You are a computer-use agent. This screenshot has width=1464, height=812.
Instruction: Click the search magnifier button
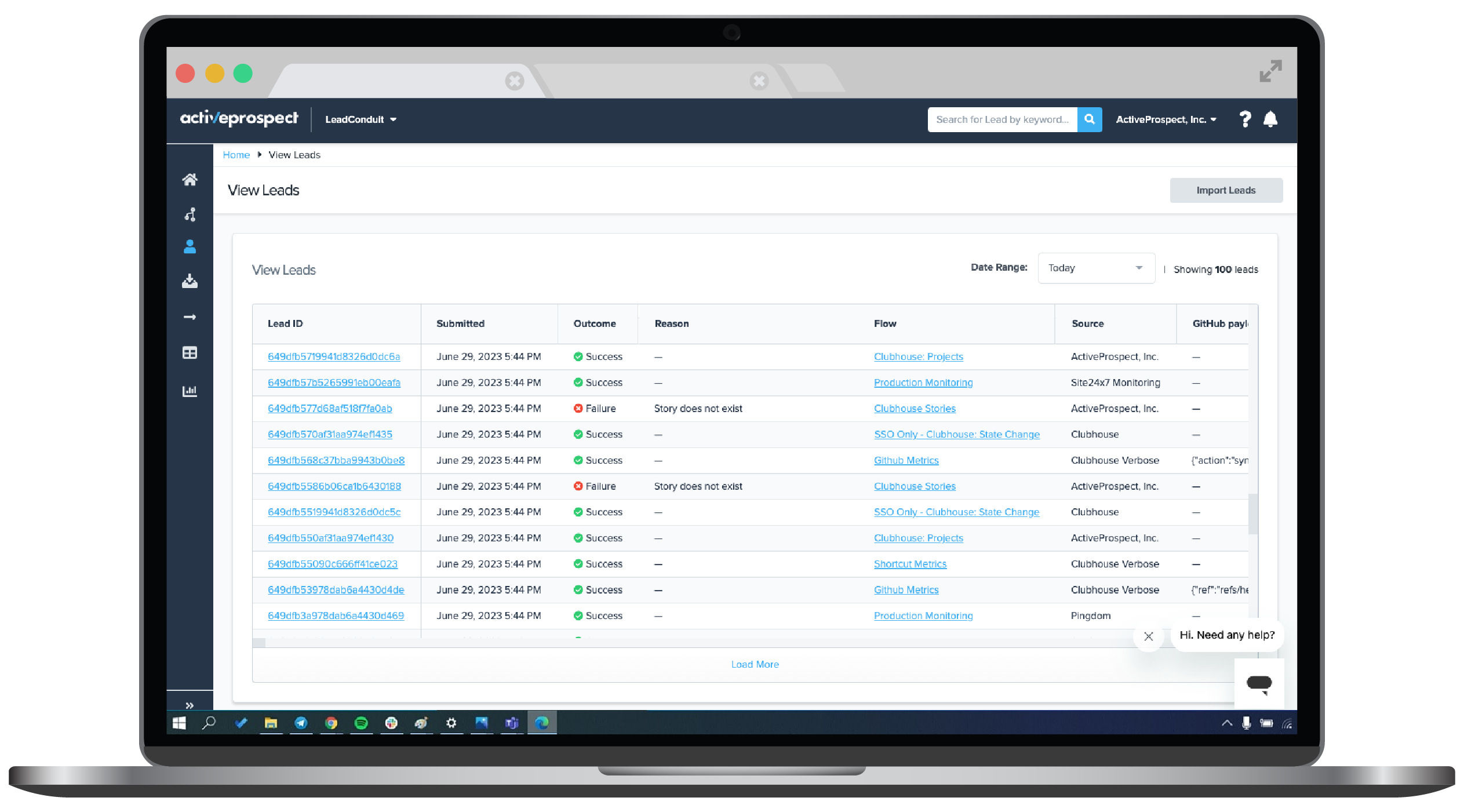click(x=1090, y=119)
